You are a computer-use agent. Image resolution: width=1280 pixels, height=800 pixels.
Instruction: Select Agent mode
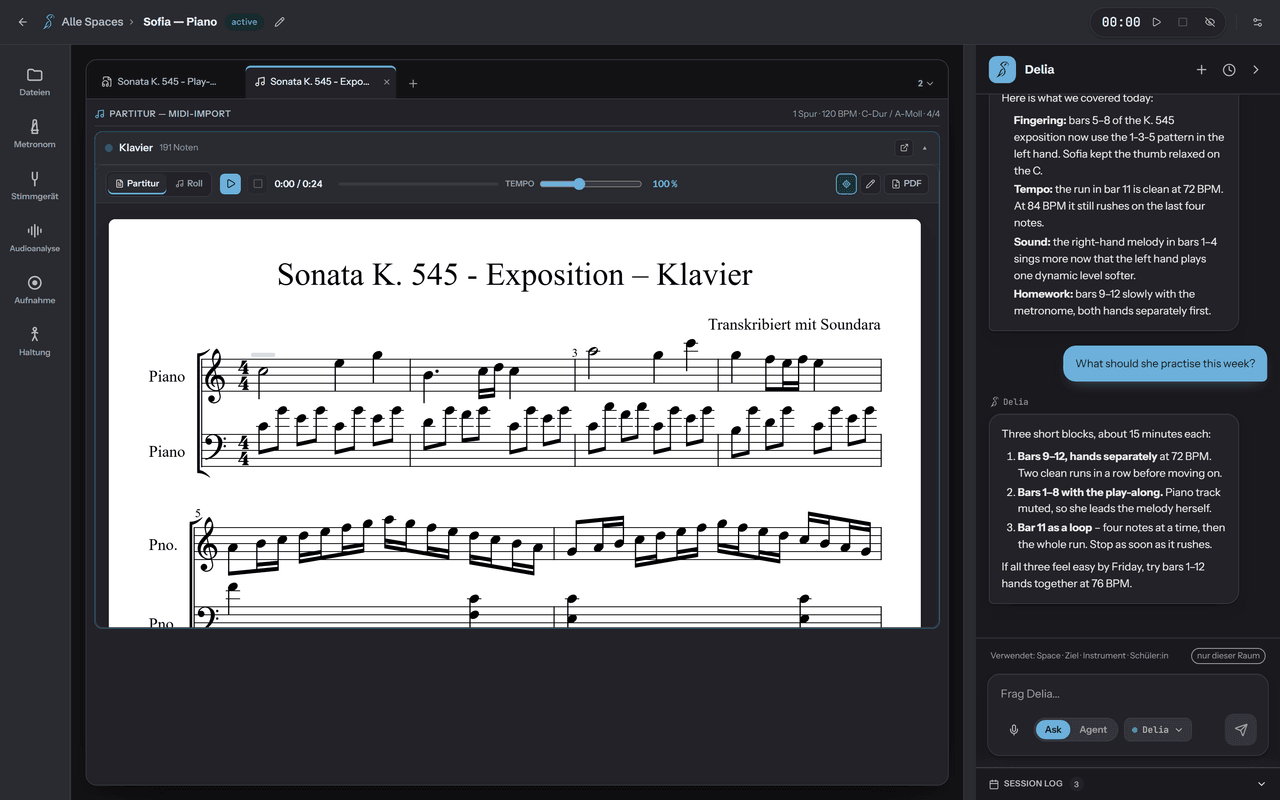click(1093, 730)
